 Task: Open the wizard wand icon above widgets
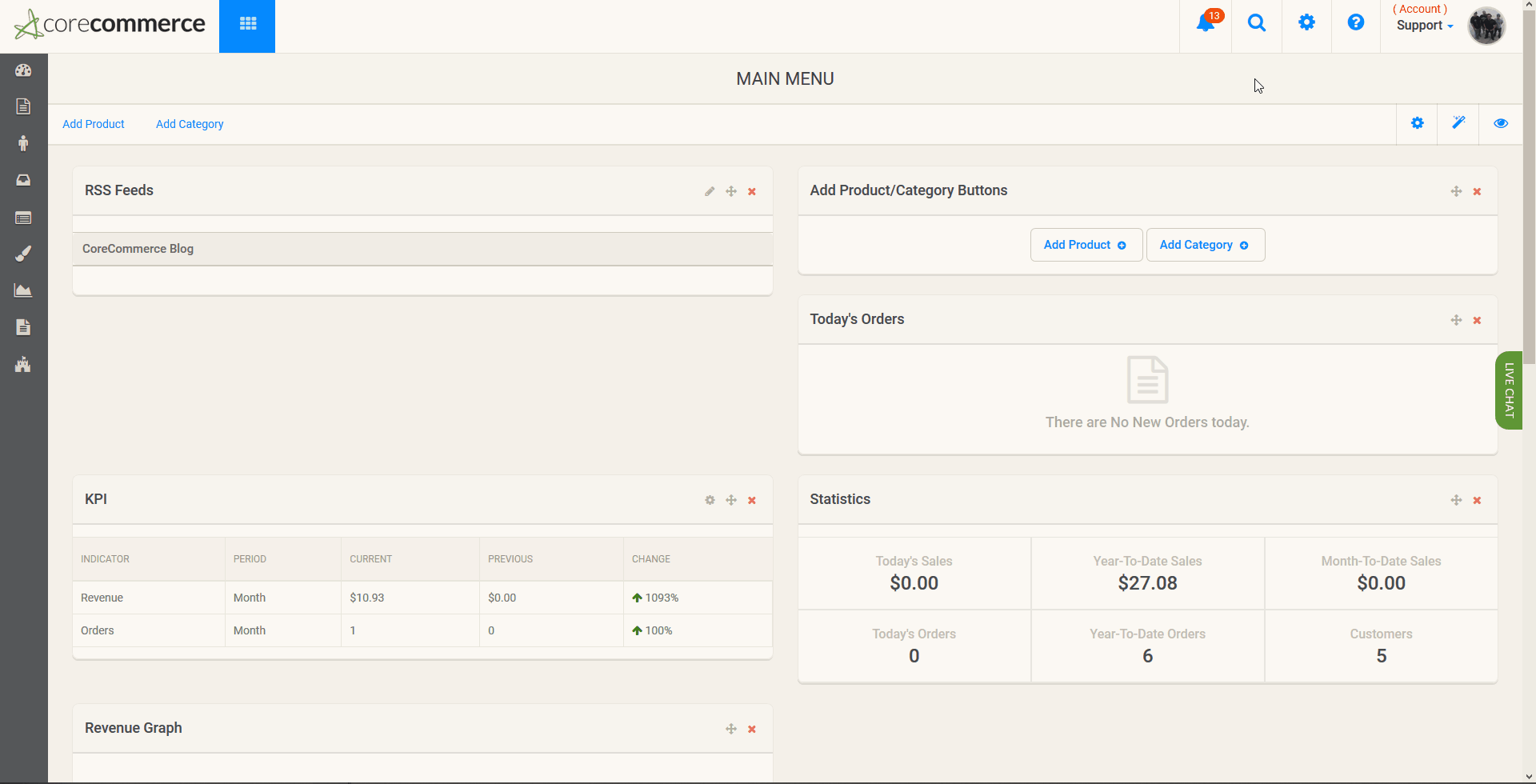pos(1458,123)
